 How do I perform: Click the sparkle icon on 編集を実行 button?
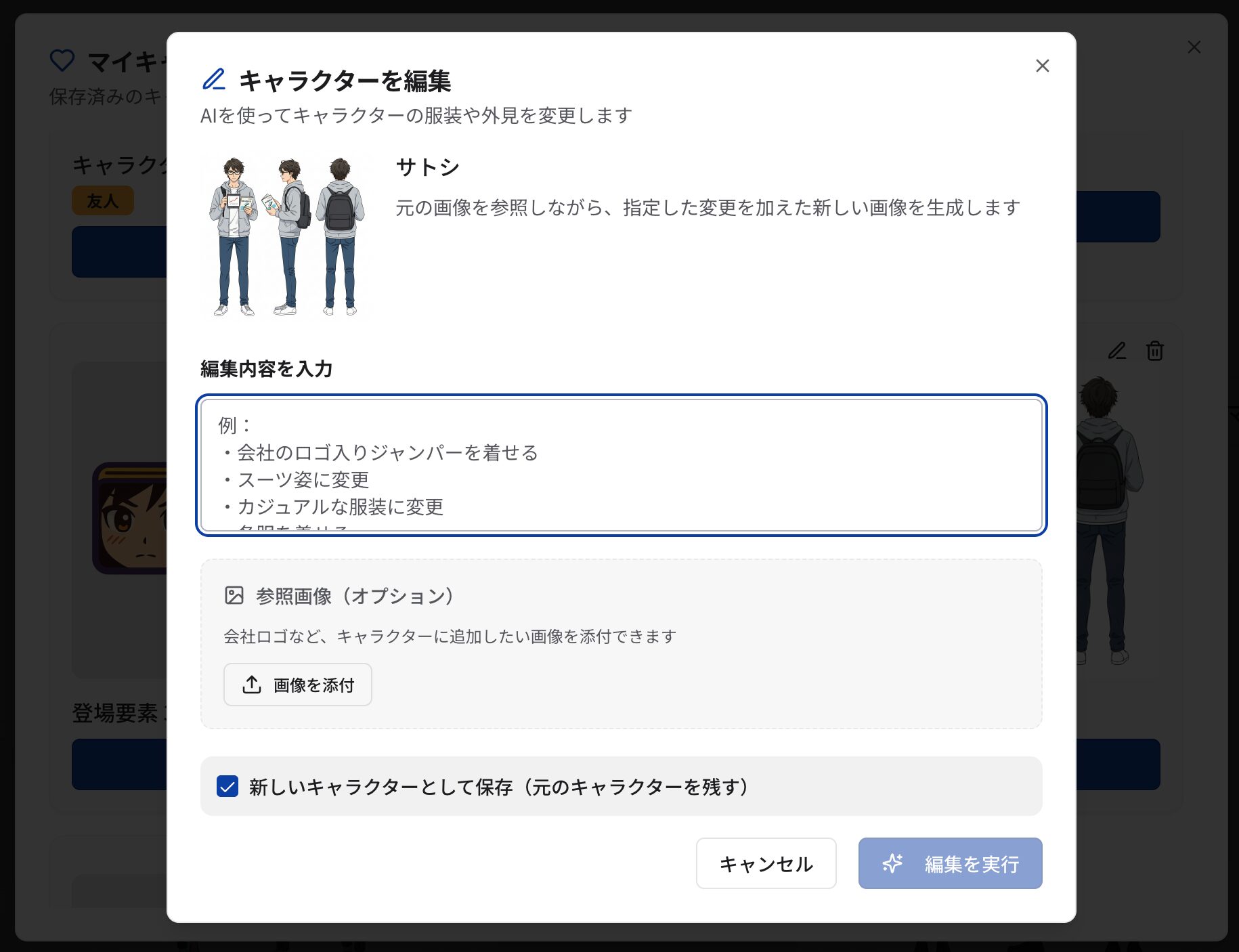892,863
